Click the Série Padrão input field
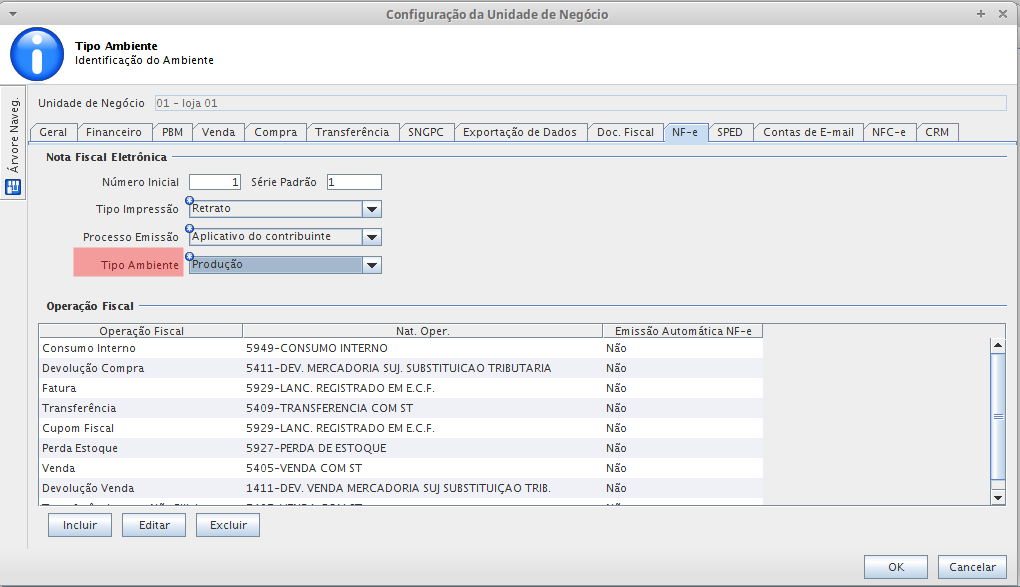Image resolution: width=1020 pixels, height=587 pixels. (x=354, y=182)
